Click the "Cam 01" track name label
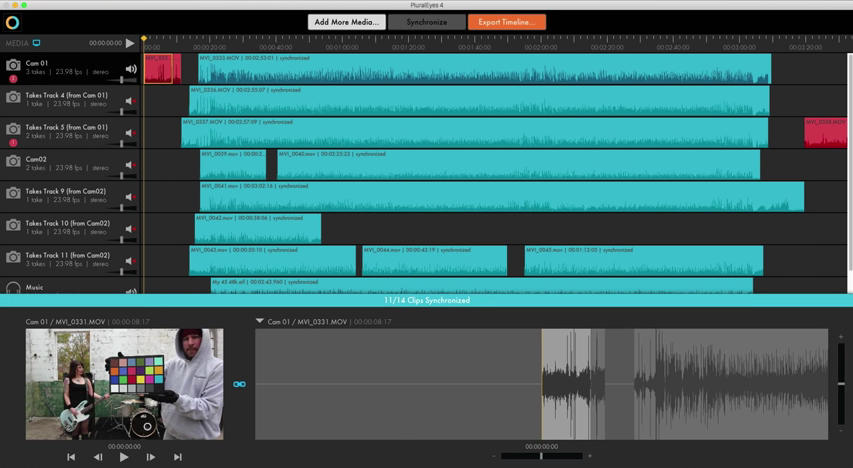The height and width of the screenshot is (468, 853). point(36,63)
